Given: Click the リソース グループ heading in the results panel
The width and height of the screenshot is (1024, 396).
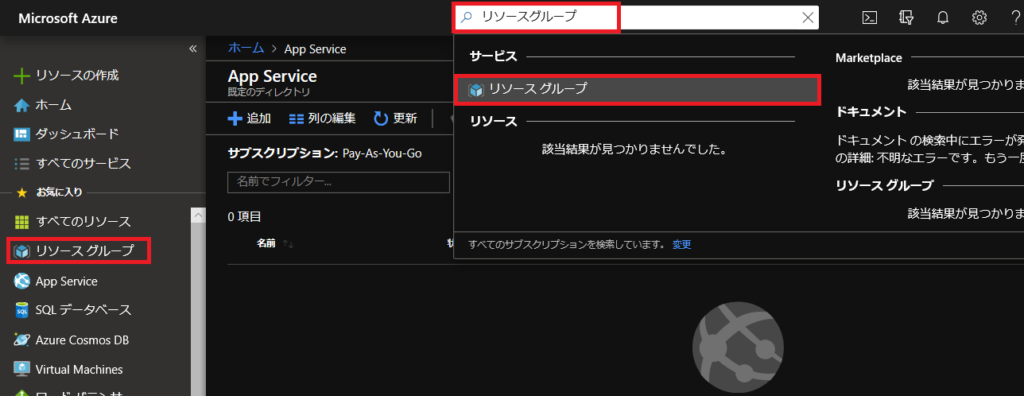Looking at the screenshot, I should click(885, 186).
